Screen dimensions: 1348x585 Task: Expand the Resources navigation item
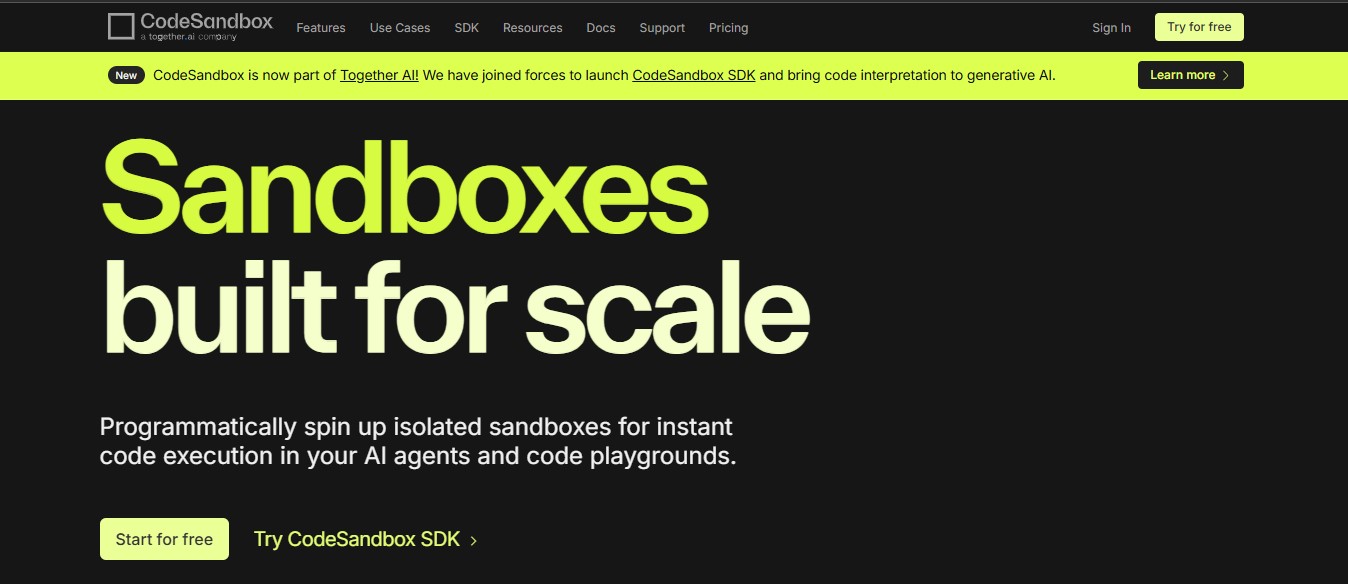pyautogui.click(x=533, y=28)
